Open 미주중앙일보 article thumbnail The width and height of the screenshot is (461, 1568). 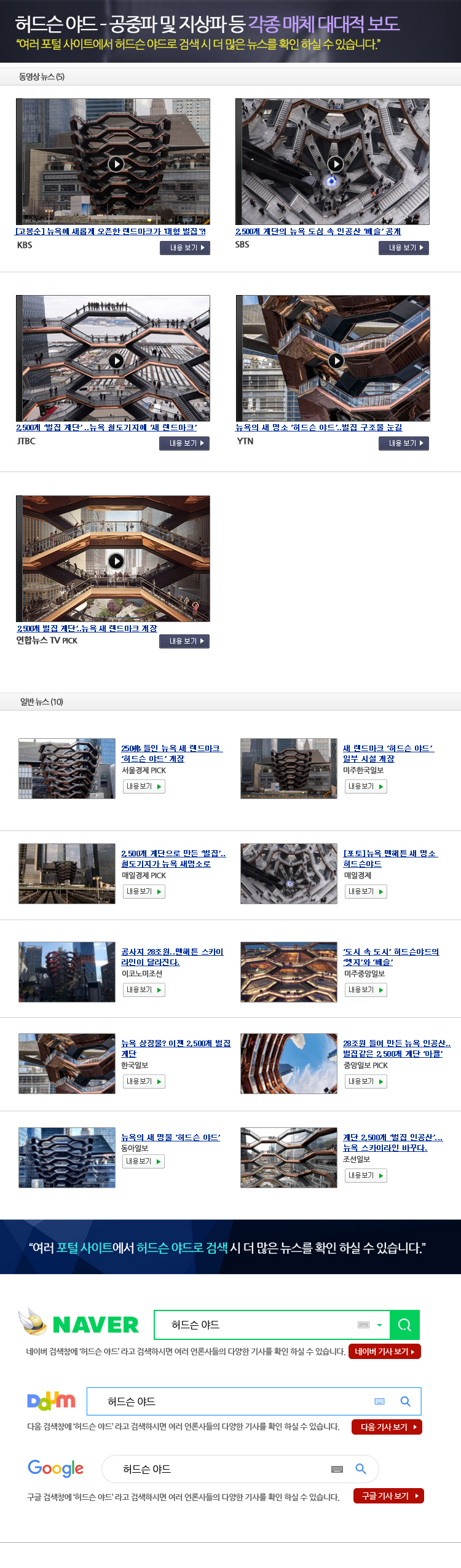coord(289,972)
